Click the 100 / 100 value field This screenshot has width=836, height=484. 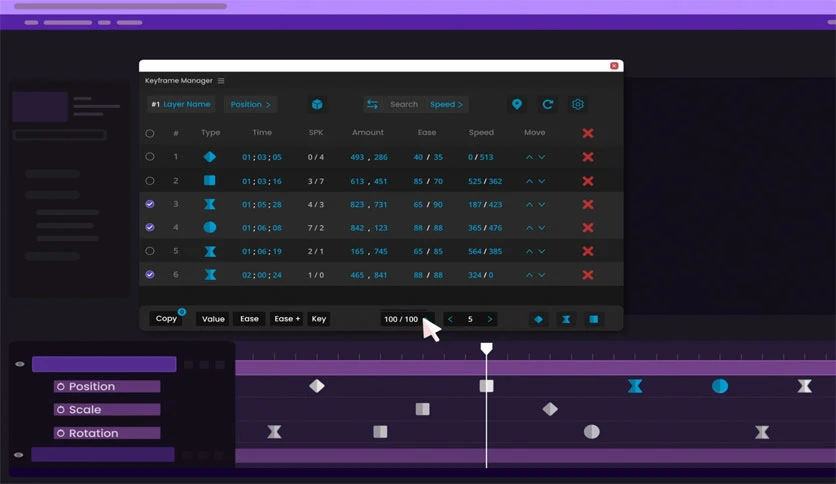[x=401, y=319]
